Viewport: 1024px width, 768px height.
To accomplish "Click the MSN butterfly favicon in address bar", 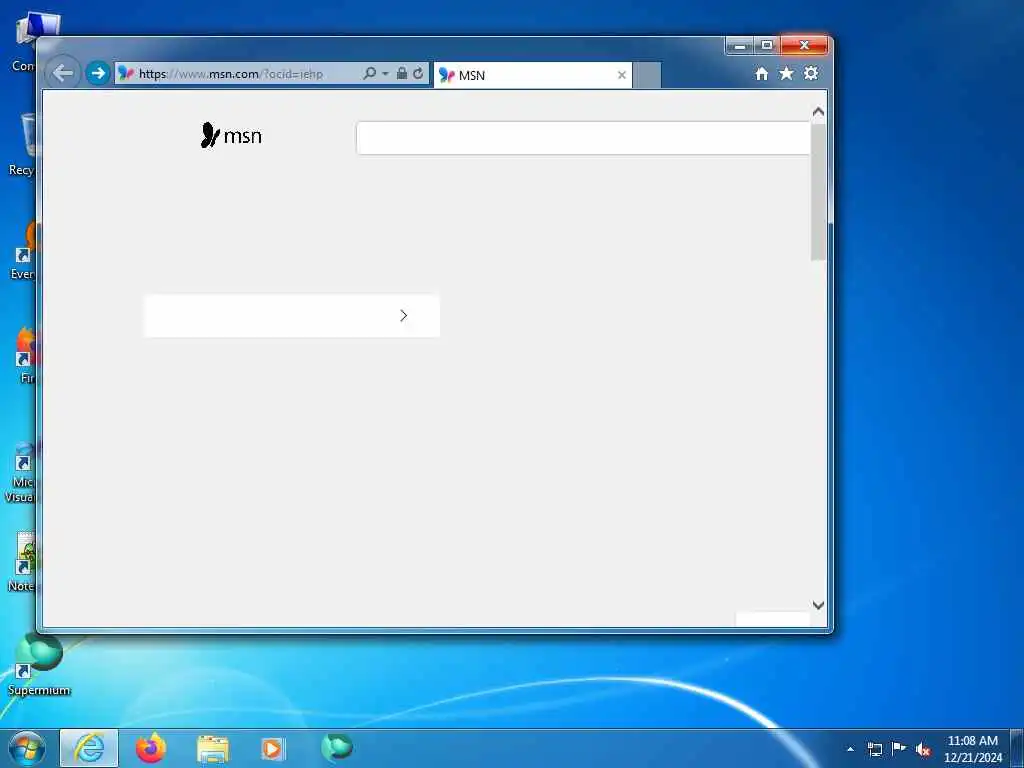I will coord(125,73).
